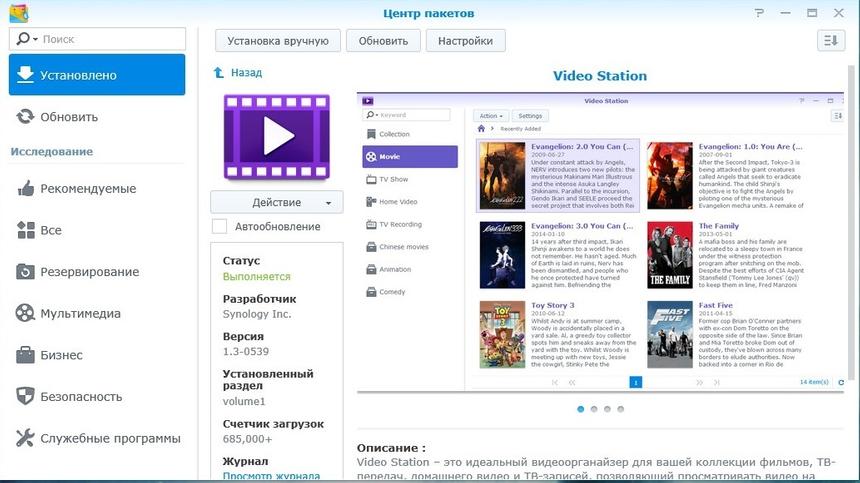Screen dimensions: 860x483
Task: Open the search options magnifier dropdown
Action: tap(27, 39)
